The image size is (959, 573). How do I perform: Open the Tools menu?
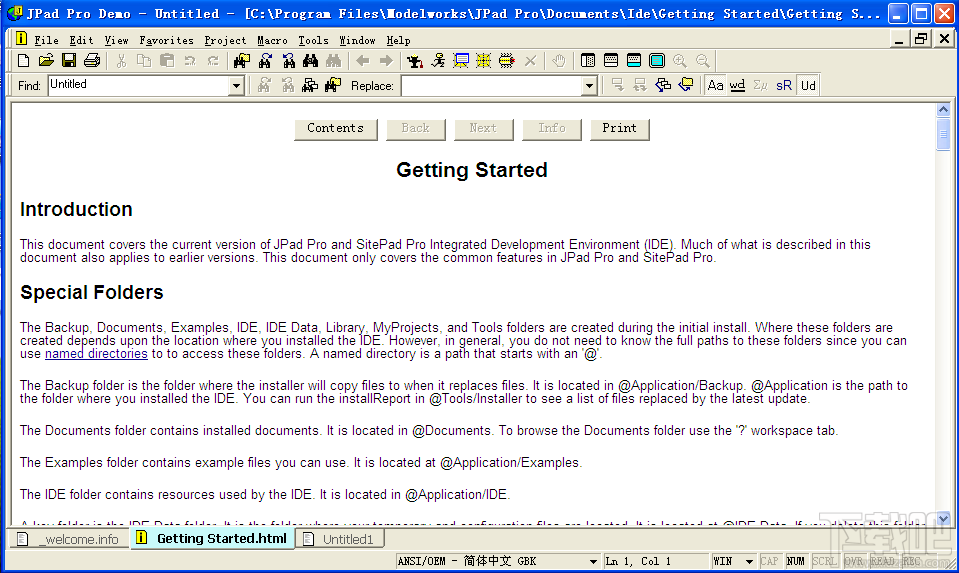tap(313, 40)
